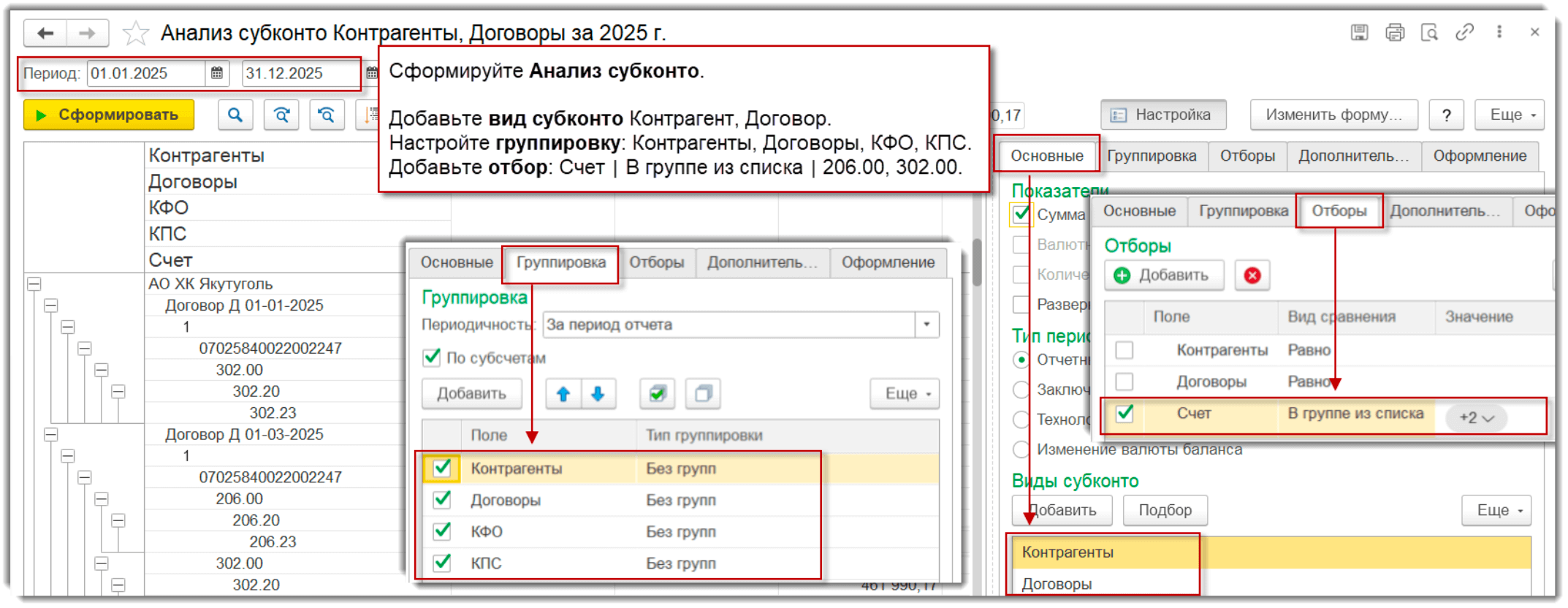This screenshot has width=1568, height=608.
Task: Disable the Счет filter row checkbox
Action: (x=1124, y=414)
